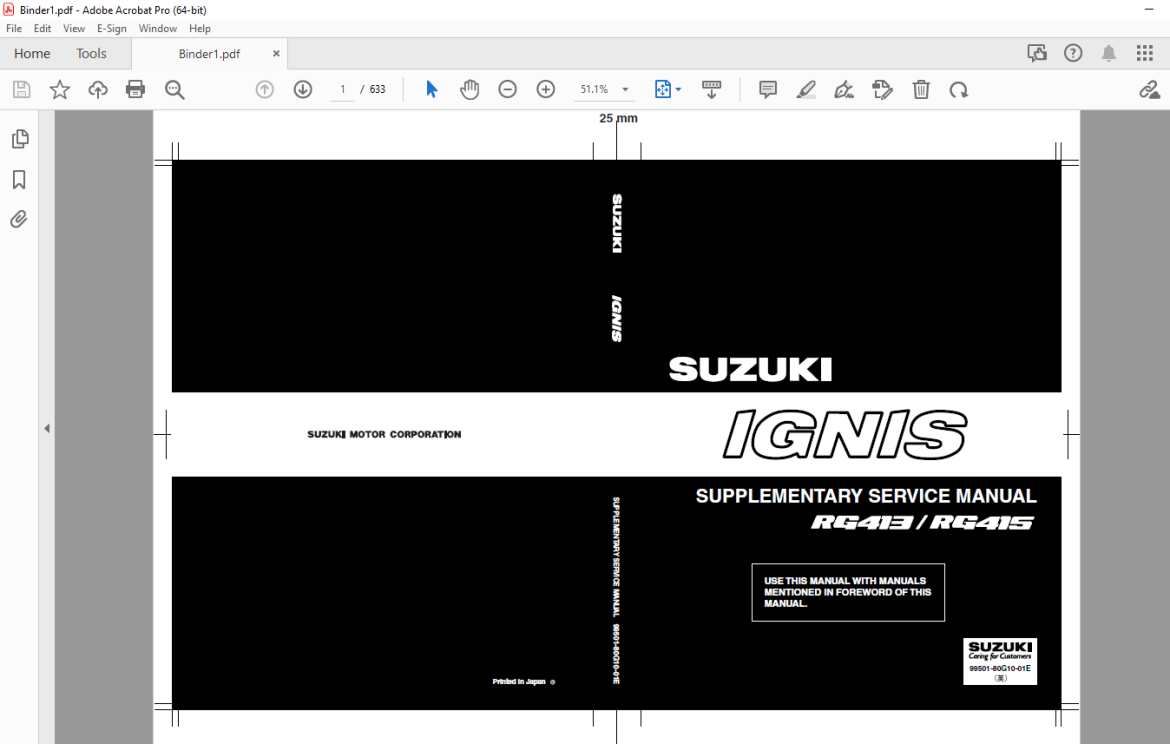This screenshot has width=1170, height=744.
Task: Open the Sign document pen tool
Action: tap(844, 90)
